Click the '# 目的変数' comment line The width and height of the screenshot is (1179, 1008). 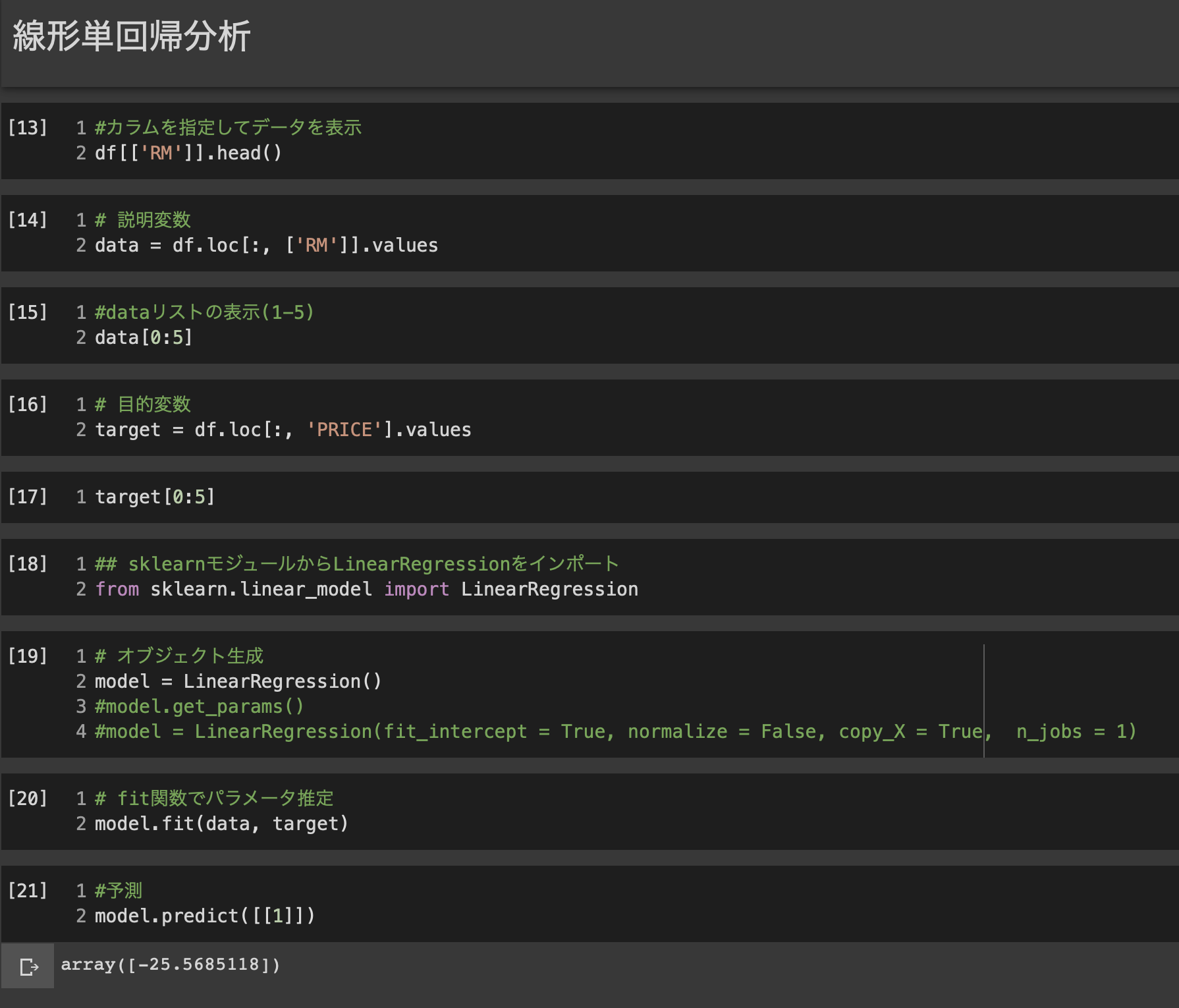[x=143, y=404]
